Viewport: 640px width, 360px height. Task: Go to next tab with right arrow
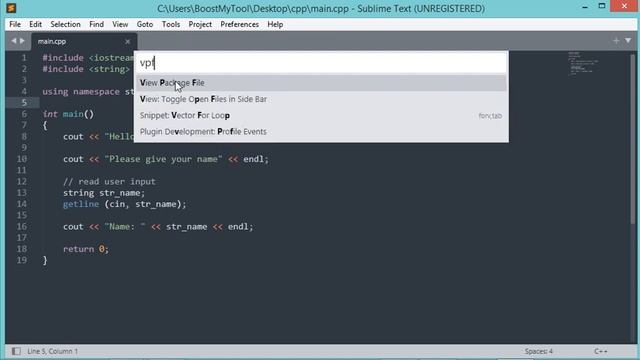click(x=22, y=41)
